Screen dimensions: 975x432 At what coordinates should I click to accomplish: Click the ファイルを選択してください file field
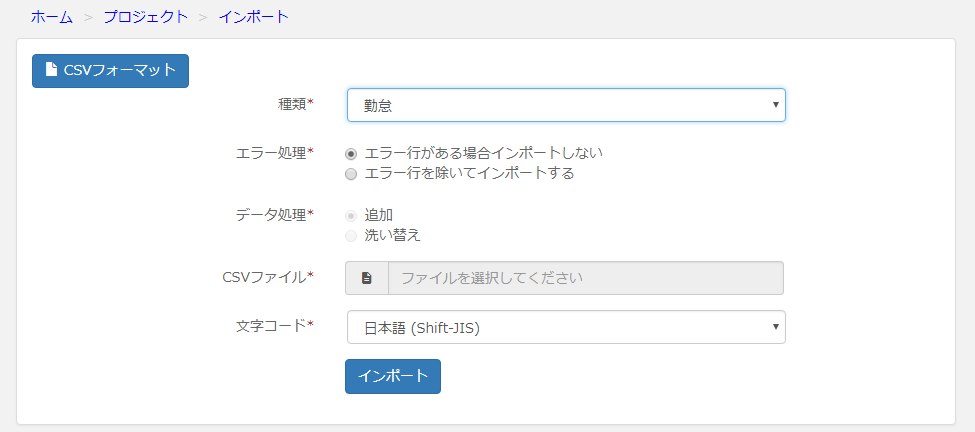pyautogui.click(x=586, y=278)
